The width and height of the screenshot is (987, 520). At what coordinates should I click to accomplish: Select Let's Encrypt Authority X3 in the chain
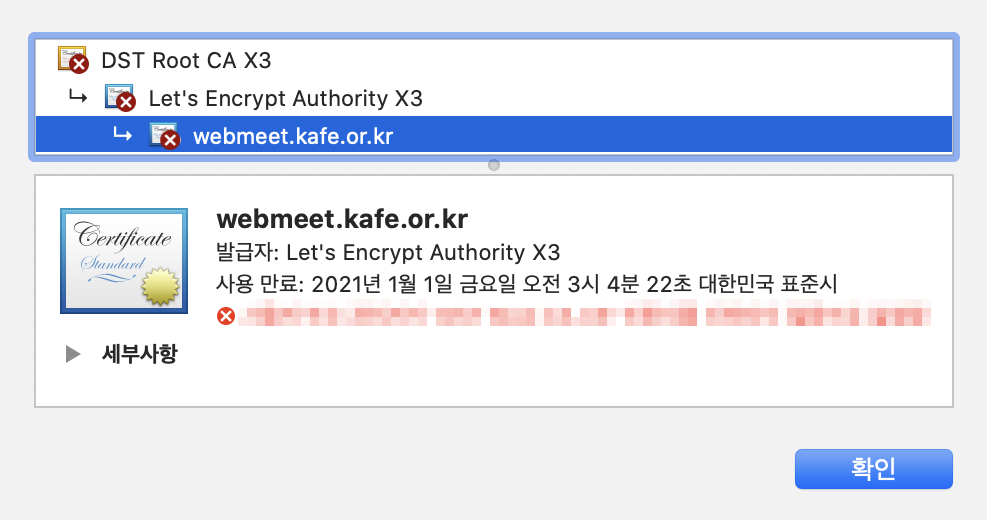point(285,98)
